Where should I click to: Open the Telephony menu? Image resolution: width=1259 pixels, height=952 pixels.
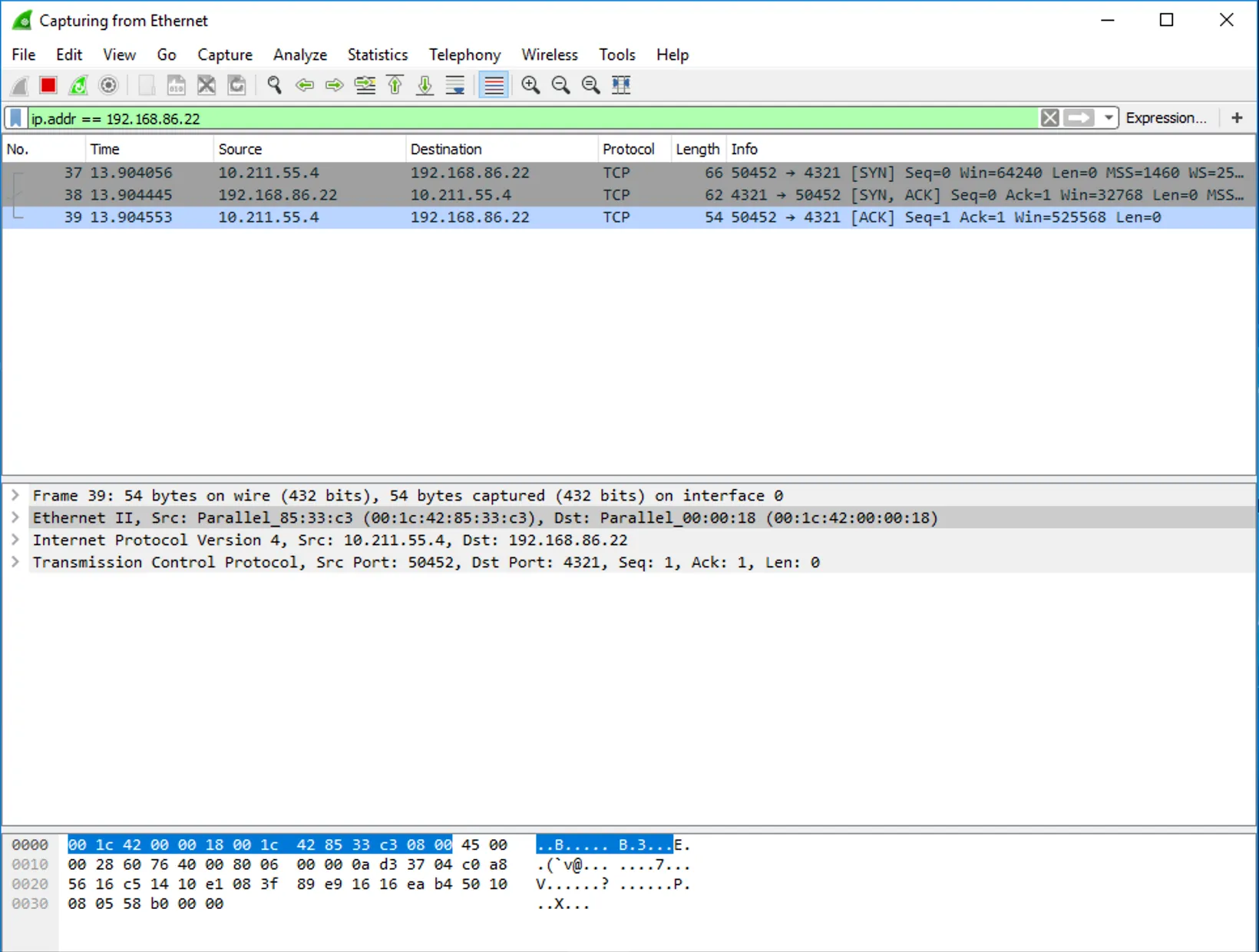click(x=464, y=55)
